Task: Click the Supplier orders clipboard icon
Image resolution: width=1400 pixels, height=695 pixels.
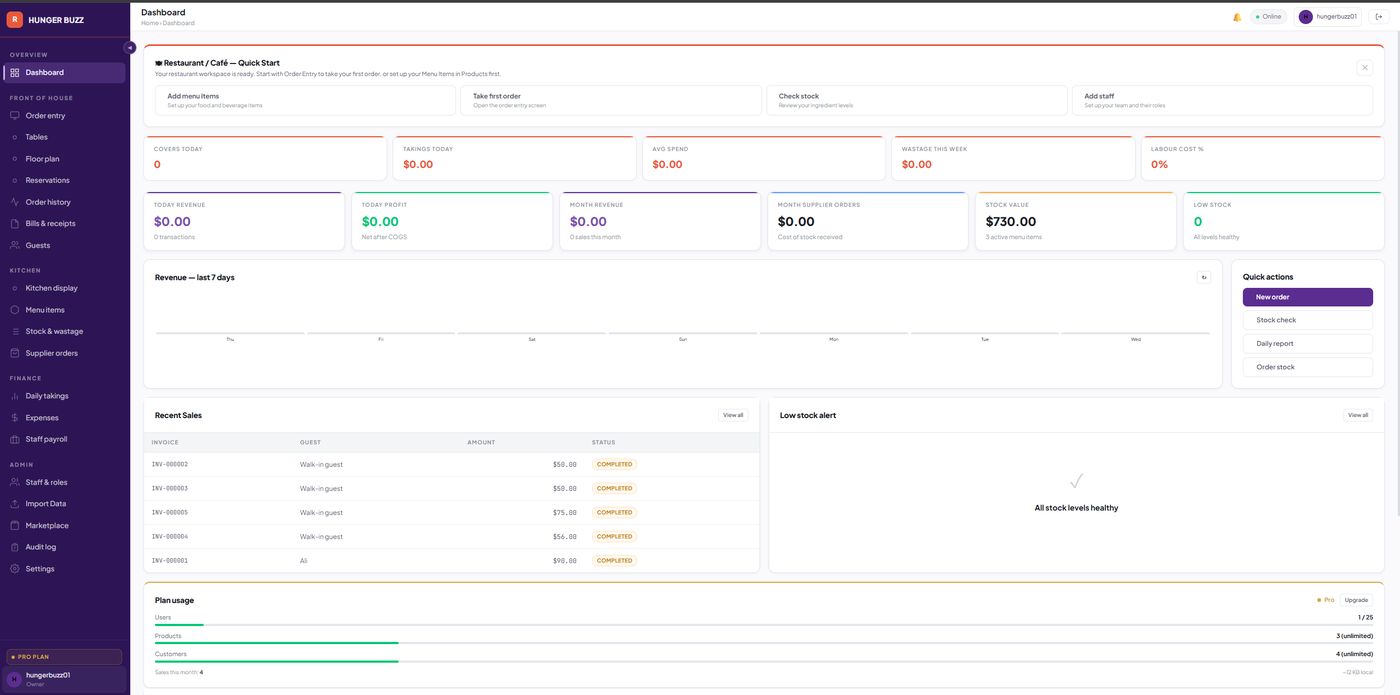Action: pyautogui.click(x=15, y=353)
